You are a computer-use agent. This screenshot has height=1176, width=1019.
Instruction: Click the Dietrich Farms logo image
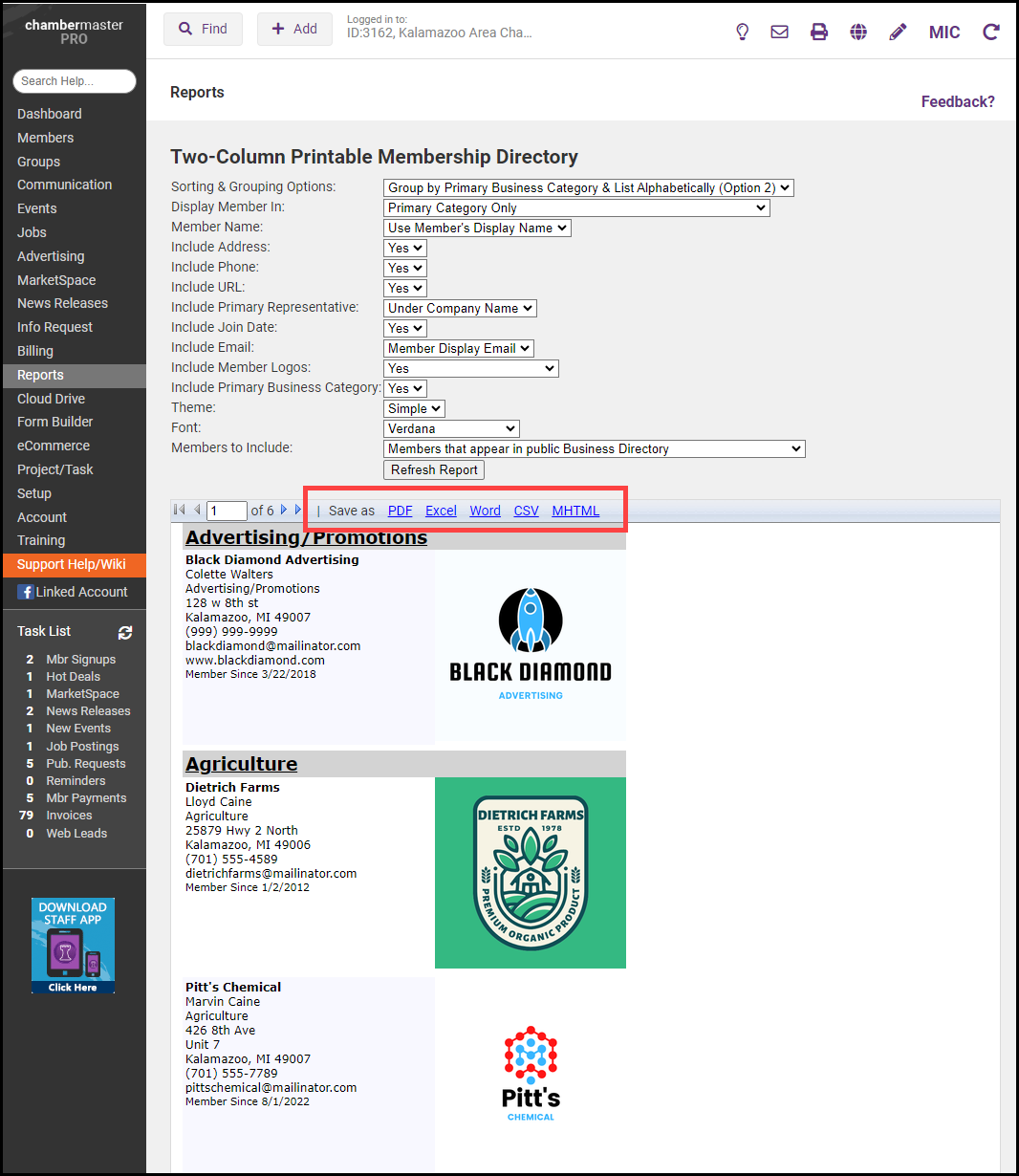[x=531, y=873]
